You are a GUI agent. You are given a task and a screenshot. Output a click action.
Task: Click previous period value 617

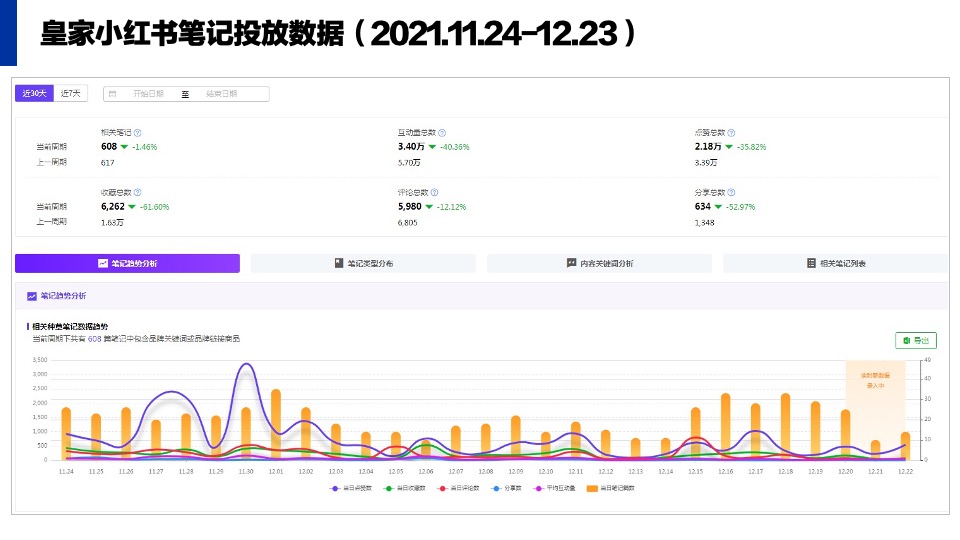[x=108, y=163]
